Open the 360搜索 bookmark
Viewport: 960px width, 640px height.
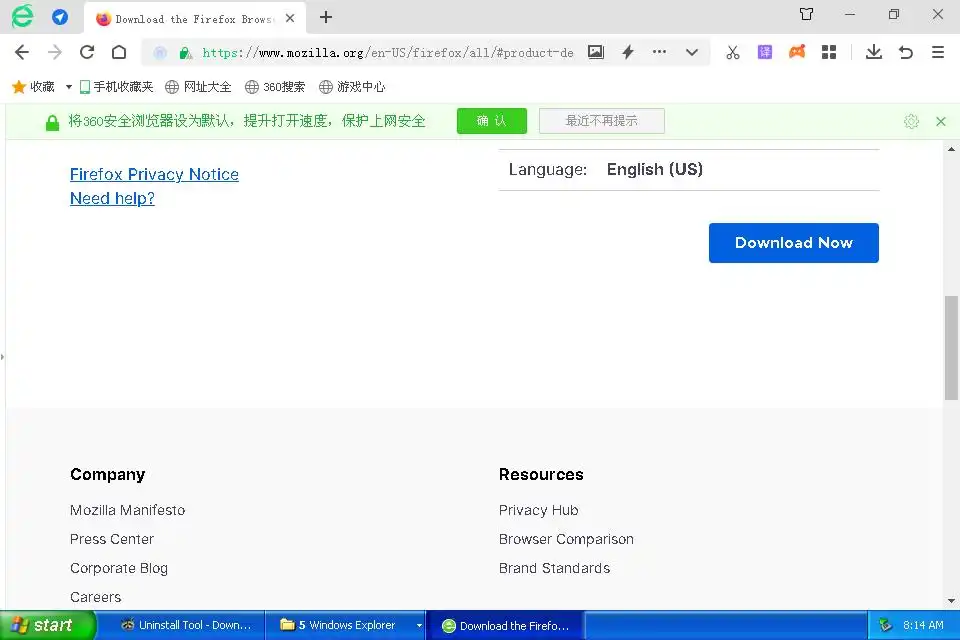pyautogui.click(x=275, y=87)
